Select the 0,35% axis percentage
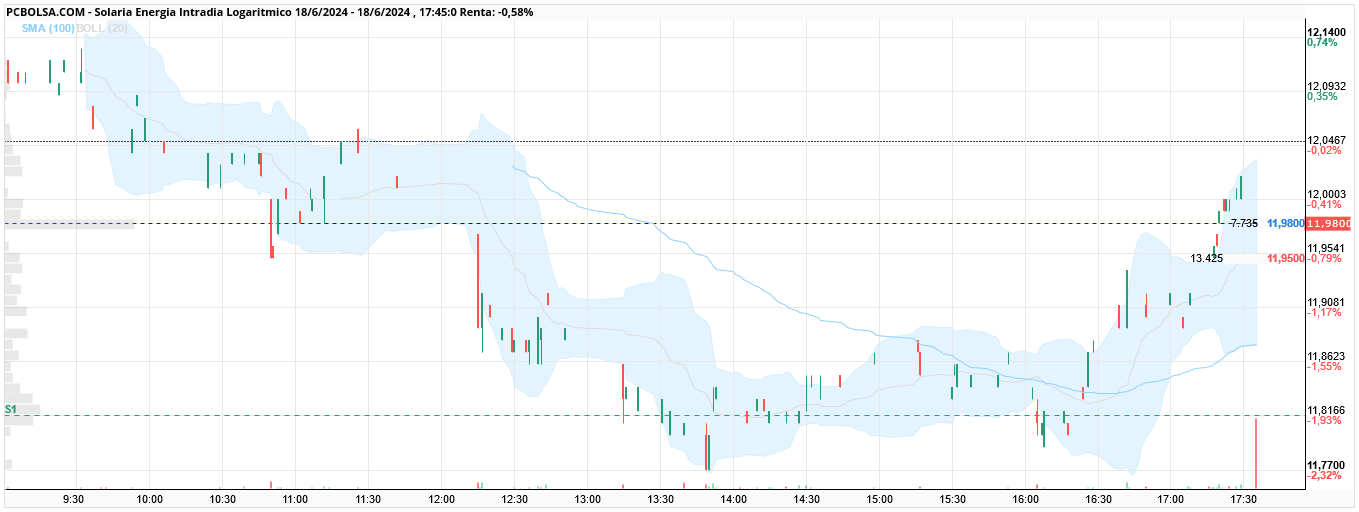 [1322, 97]
